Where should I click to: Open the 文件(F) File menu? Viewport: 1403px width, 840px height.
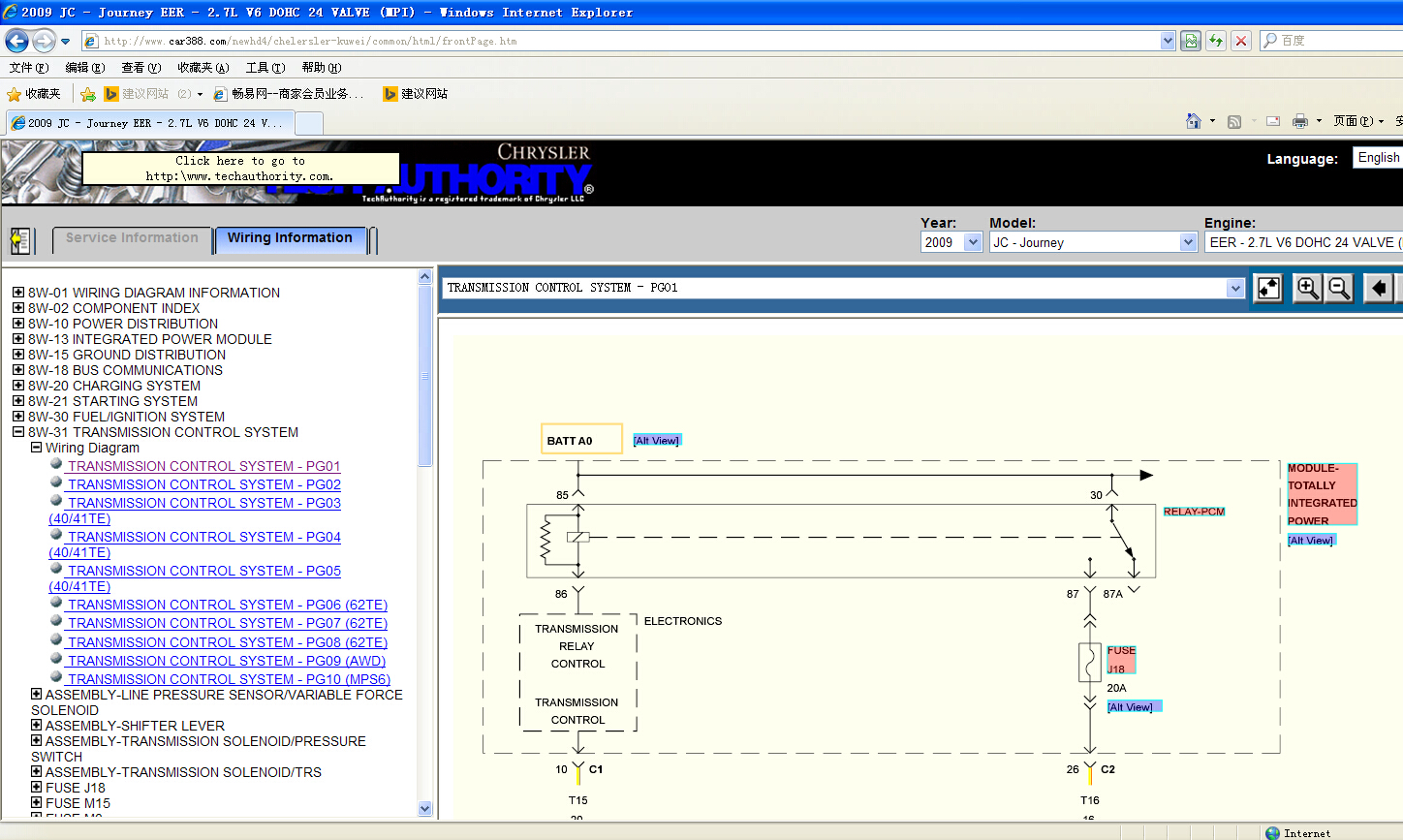coord(28,68)
